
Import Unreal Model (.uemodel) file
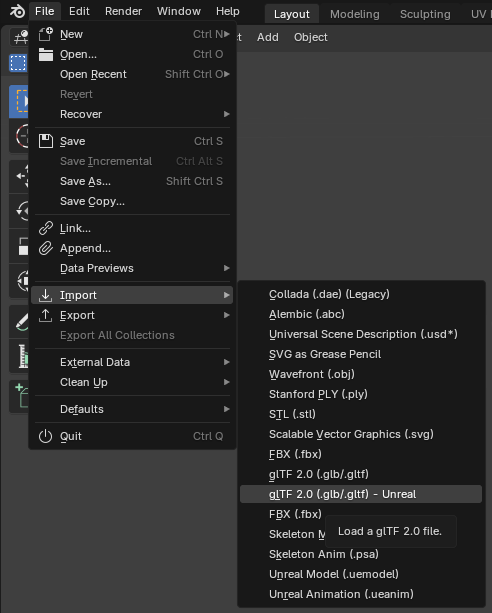(361, 574)
